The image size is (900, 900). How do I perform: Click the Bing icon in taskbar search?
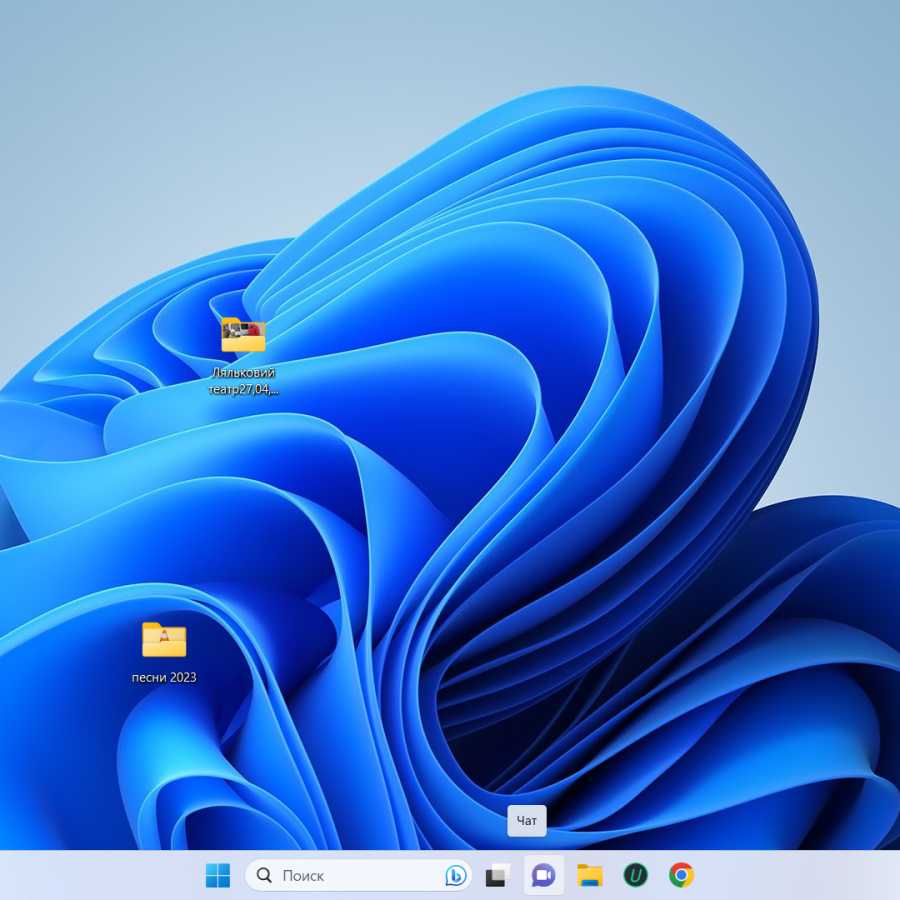tap(455, 875)
